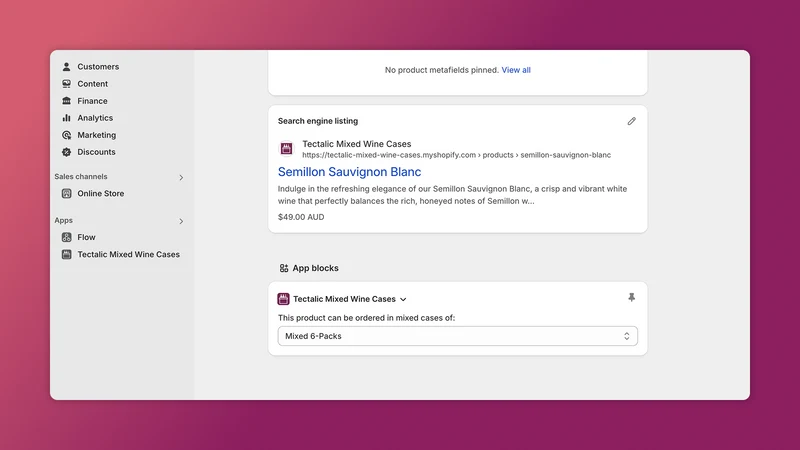800x450 pixels.
Task: Click the Discounts badge icon
Action: coord(66,152)
